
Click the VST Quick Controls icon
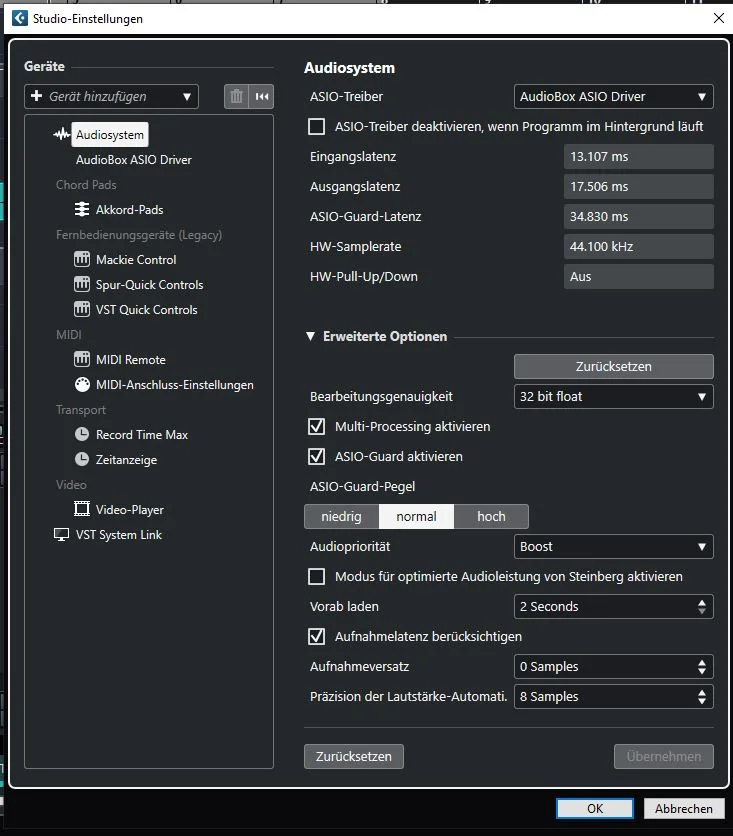coord(82,309)
